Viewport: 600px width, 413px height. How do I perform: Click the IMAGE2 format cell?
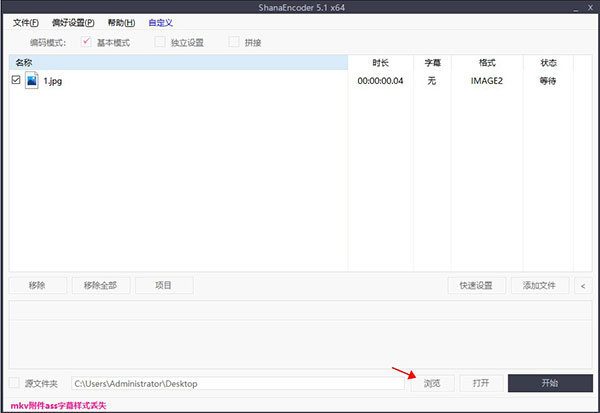coord(487,81)
